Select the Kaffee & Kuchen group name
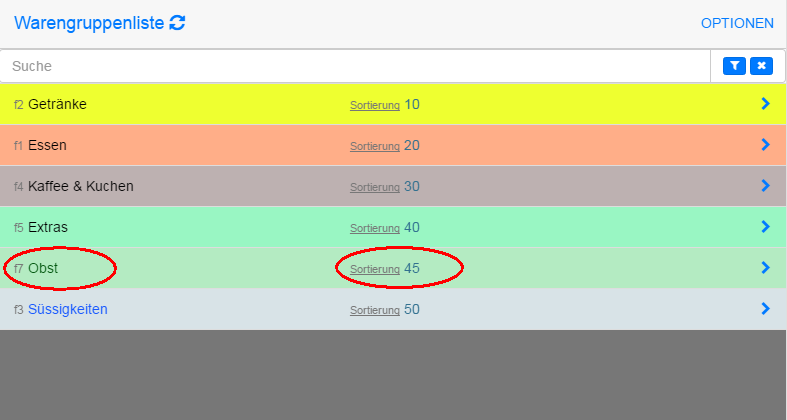Viewport: 787px width, 420px height. tap(81, 186)
